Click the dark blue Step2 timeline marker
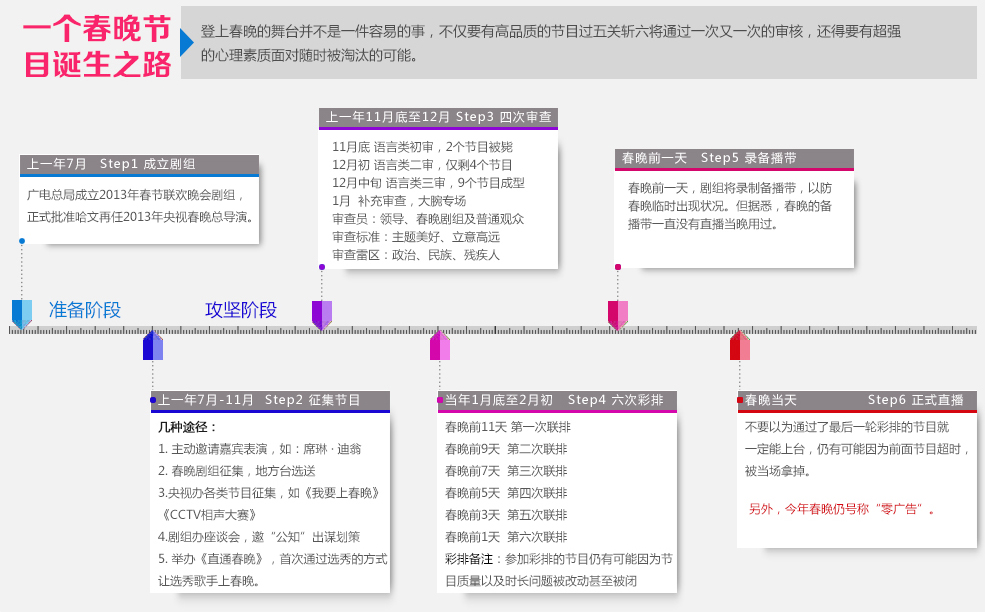 [x=152, y=344]
